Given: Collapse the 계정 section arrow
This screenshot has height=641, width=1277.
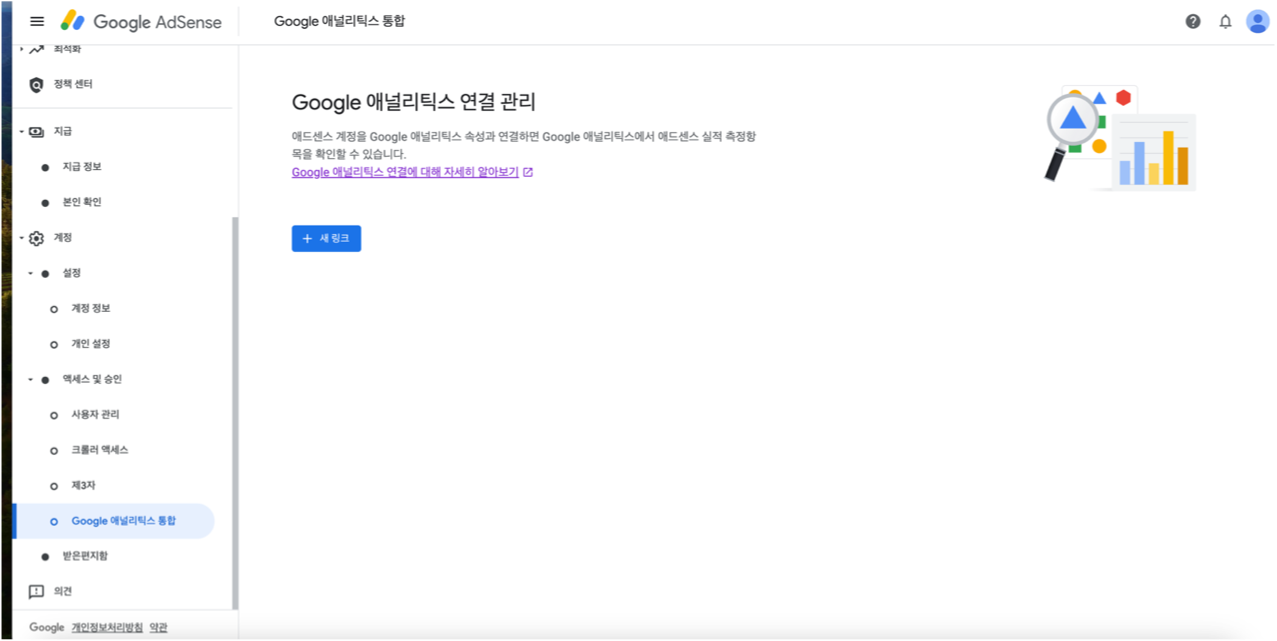Looking at the screenshot, I should coord(21,238).
